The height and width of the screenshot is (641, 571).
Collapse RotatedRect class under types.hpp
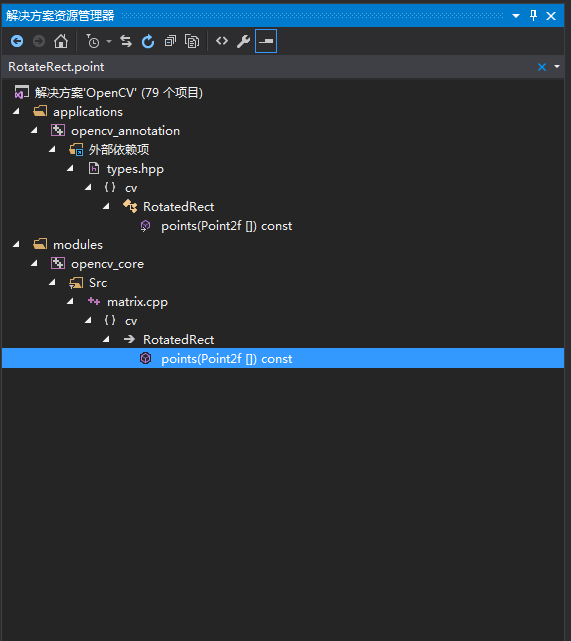106,206
